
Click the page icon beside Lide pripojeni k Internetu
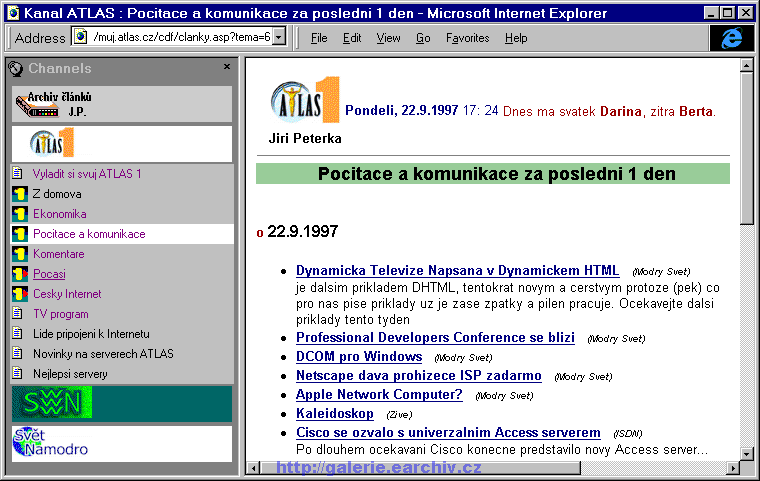click(x=17, y=333)
